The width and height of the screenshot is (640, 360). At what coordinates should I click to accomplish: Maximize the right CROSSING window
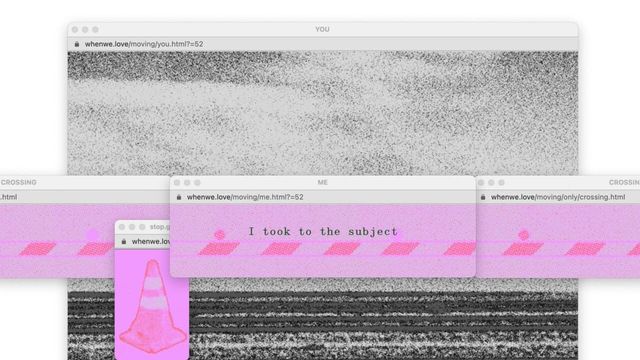(x=501, y=182)
